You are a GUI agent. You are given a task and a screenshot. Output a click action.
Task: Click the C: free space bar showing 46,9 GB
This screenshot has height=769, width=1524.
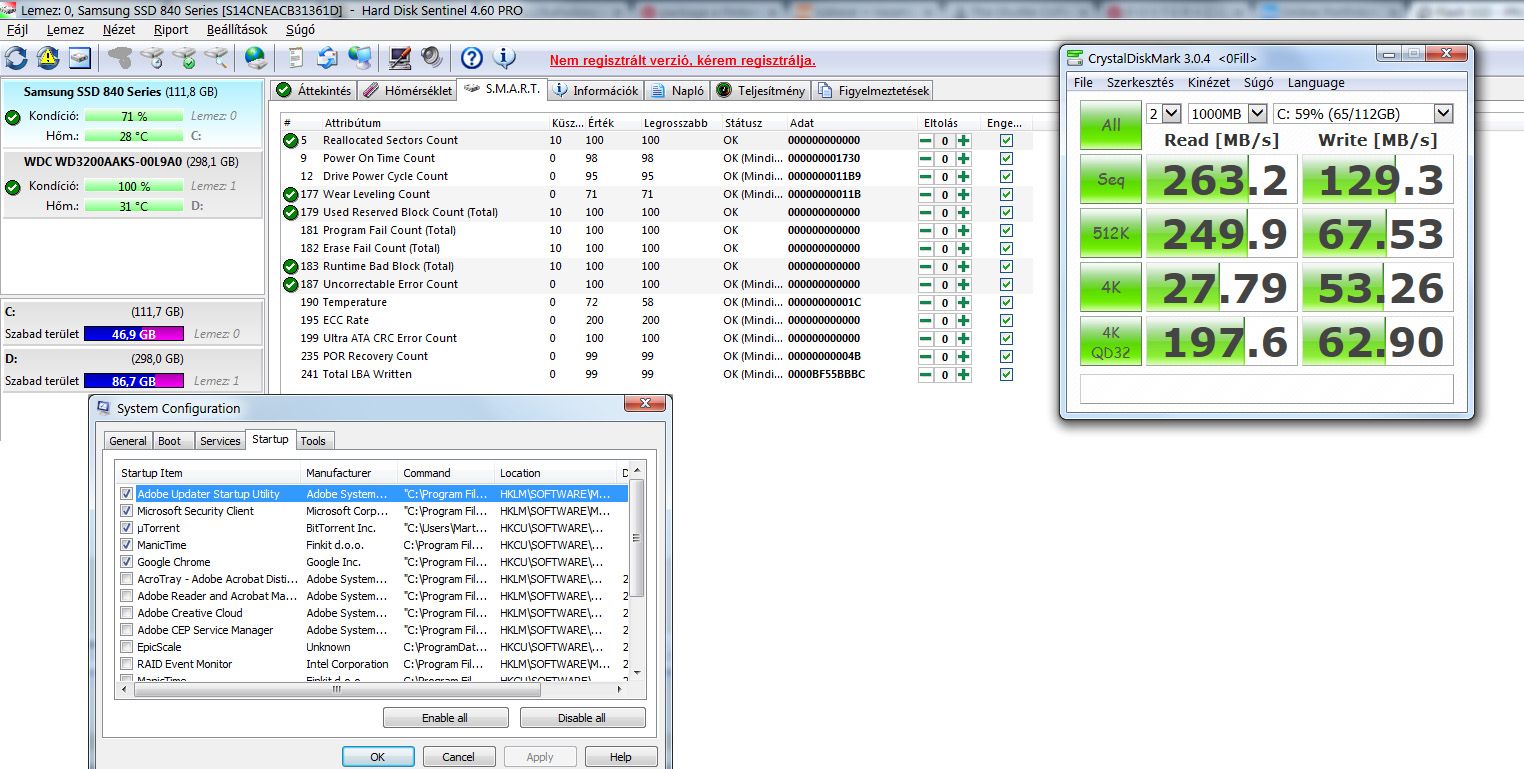pyautogui.click(x=133, y=334)
